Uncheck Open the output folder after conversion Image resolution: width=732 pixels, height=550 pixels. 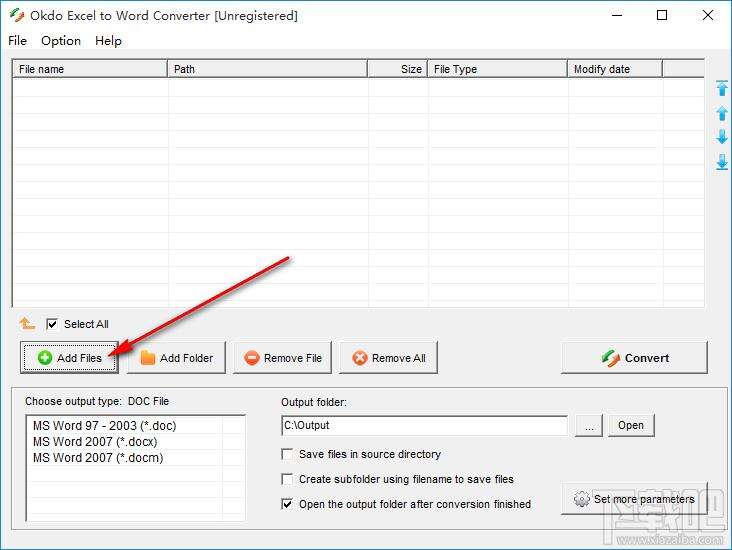click(287, 504)
